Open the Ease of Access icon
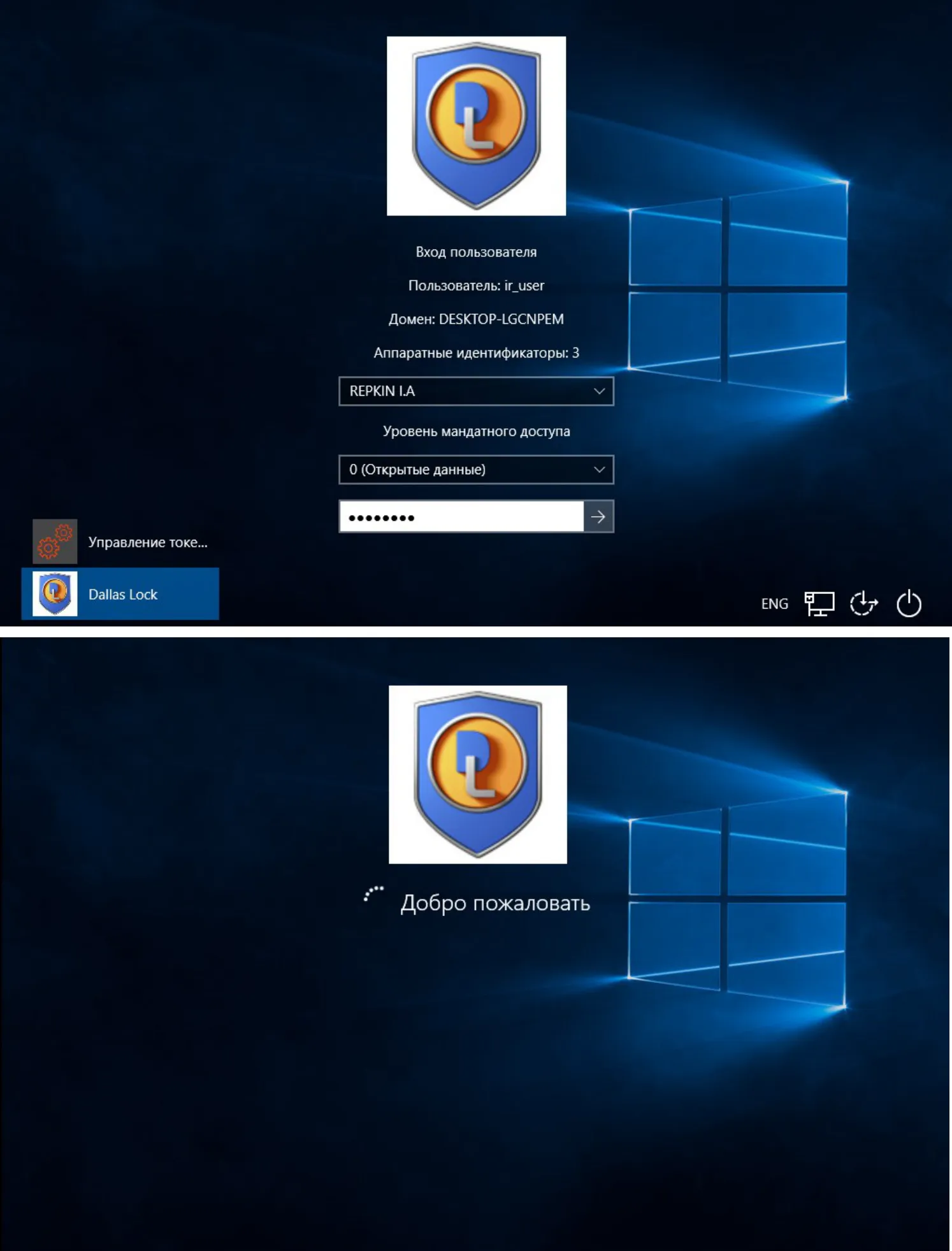Viewport: 952px width, 1251px height. pyautogui.click(x=864, y=604)
